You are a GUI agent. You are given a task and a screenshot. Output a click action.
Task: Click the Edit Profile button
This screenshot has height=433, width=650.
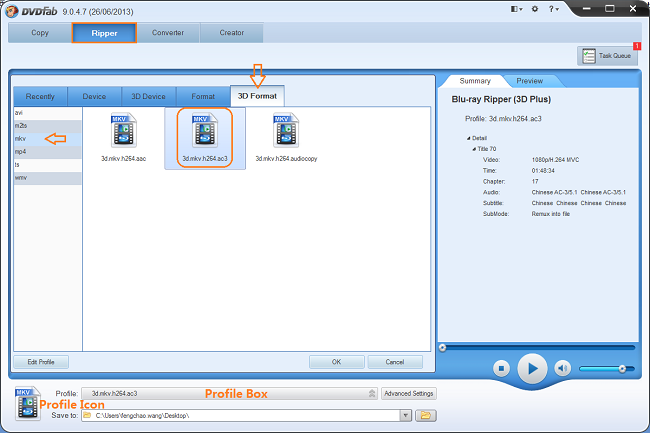(41, 362)
